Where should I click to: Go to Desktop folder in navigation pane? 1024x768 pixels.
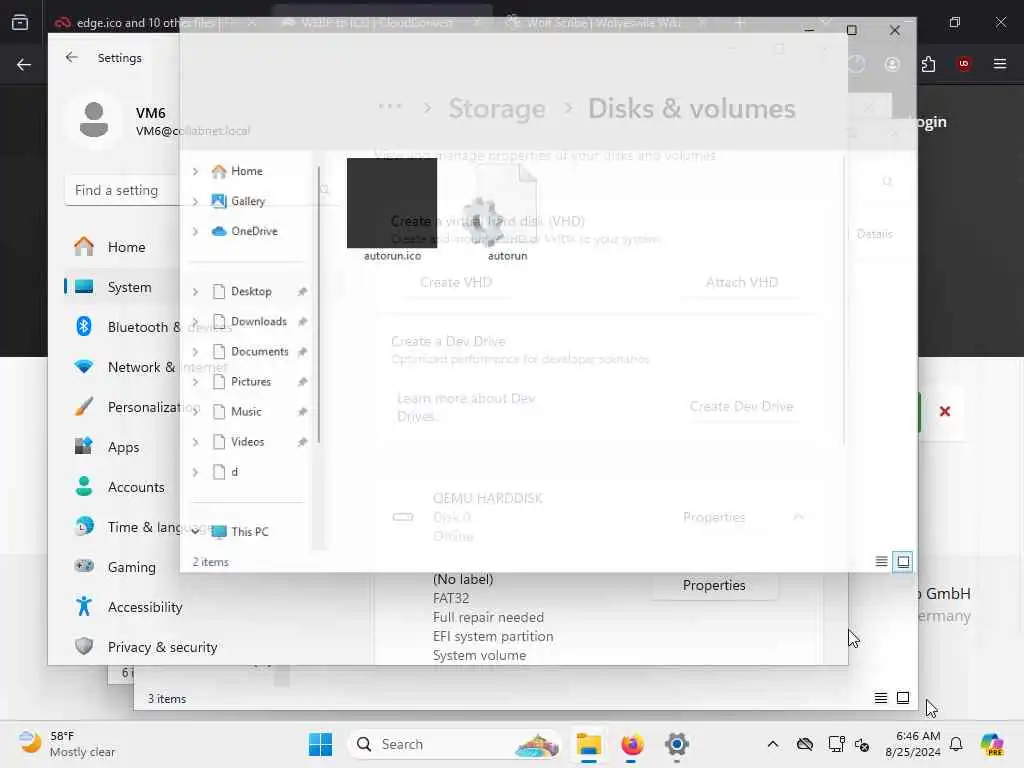242,291
